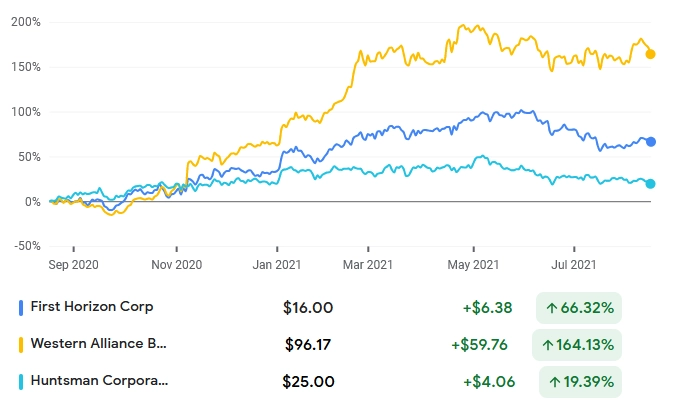Click the Nov 2020 x-axis label
Image resolution: width=673 pixels, height=404 pixels.
point(176,265)
